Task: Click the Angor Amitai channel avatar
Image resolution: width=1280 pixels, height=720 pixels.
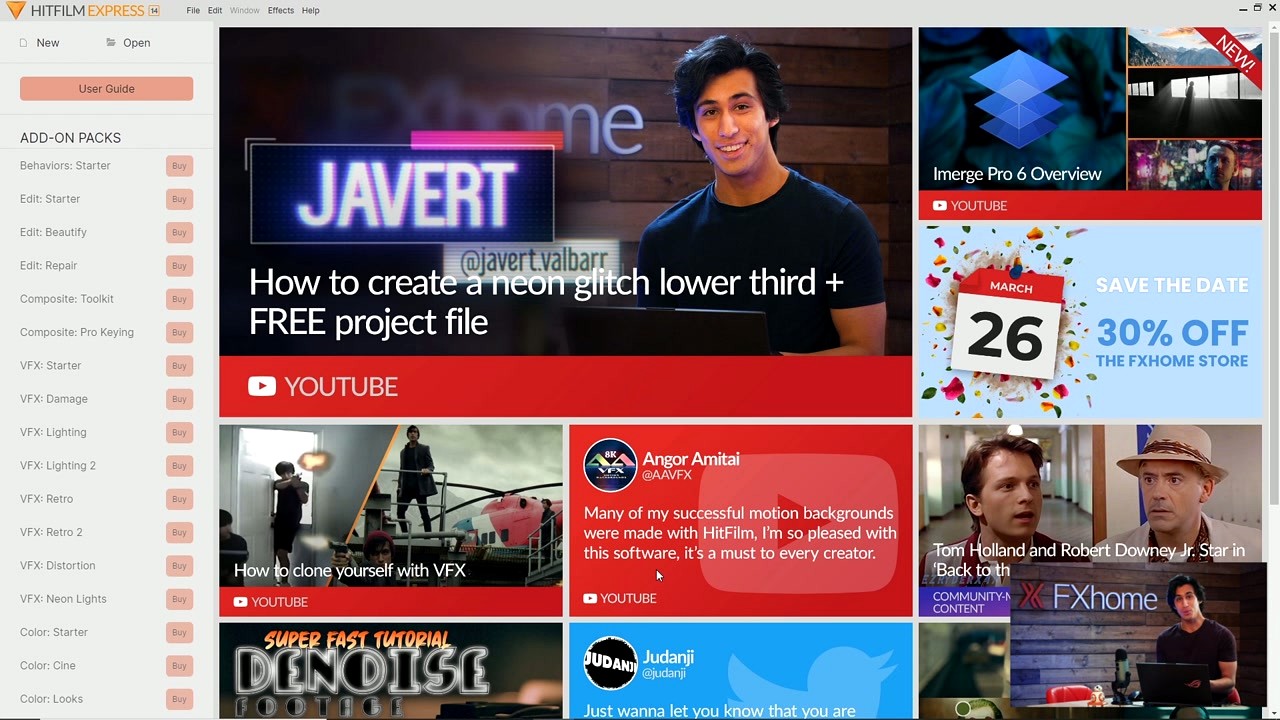Action: [610, 464]
